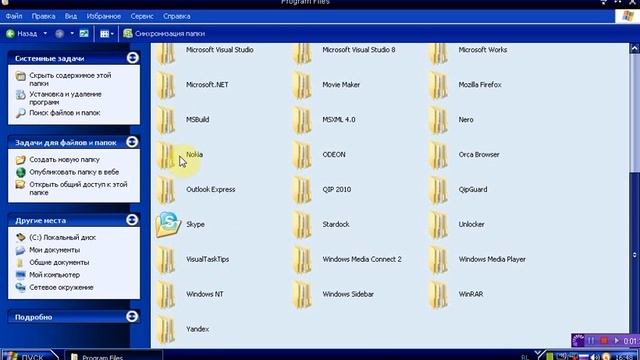This screenshot has width=640, height=360.
Task: Collapse the Другие места panel
Action: [x=132, y=220]
